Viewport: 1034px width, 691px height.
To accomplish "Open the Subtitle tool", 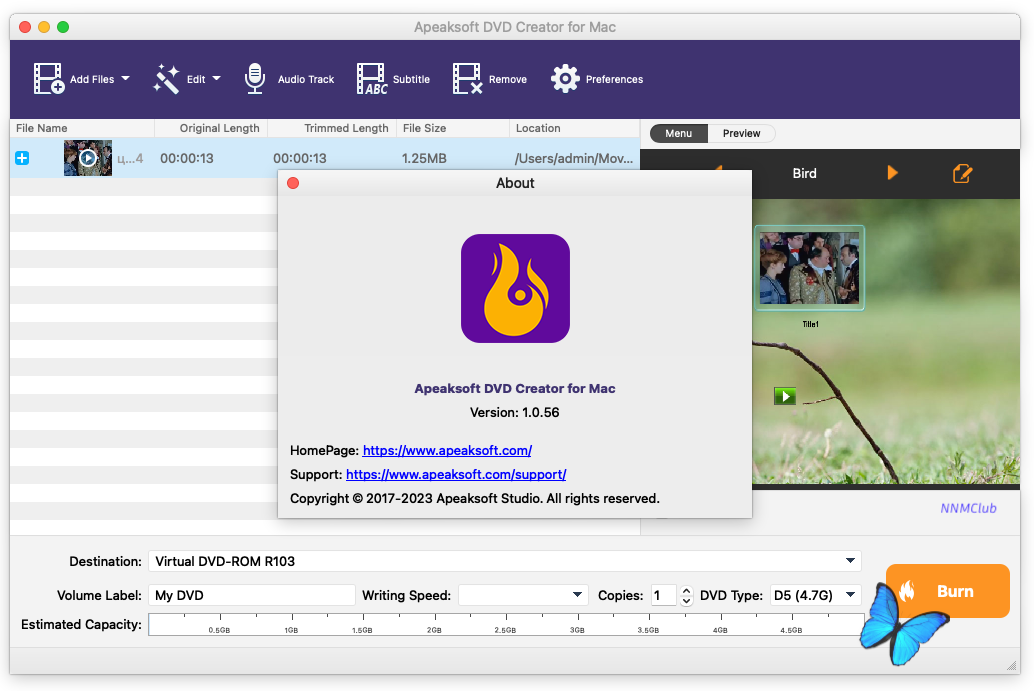I will (x=372, y=79).
